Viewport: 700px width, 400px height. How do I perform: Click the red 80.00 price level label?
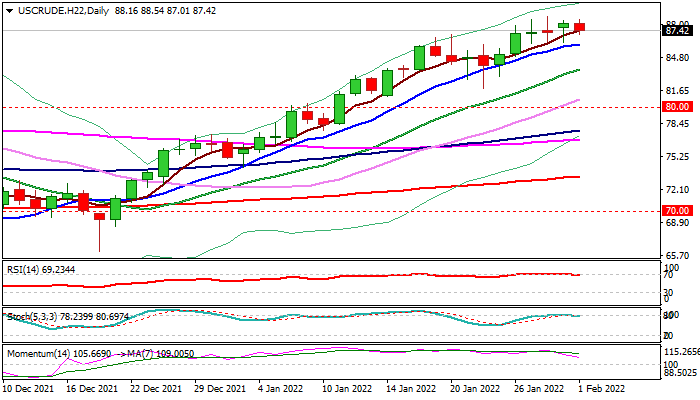pyautogui.click(x=677, y=106)
